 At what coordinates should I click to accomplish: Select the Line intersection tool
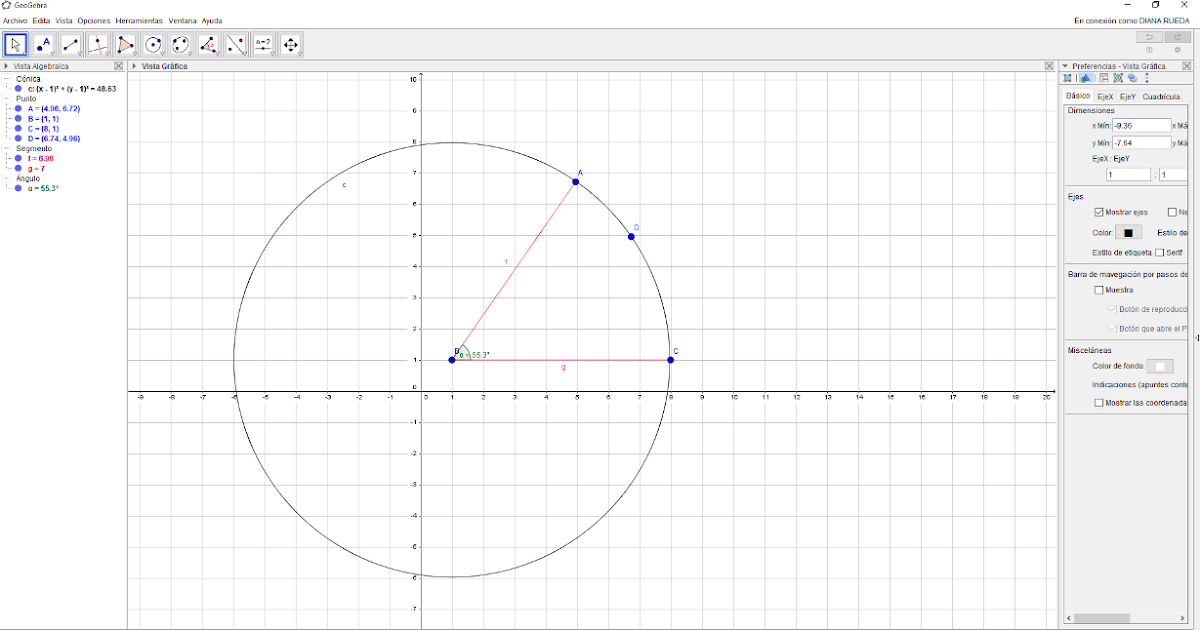tap(99, 44)
